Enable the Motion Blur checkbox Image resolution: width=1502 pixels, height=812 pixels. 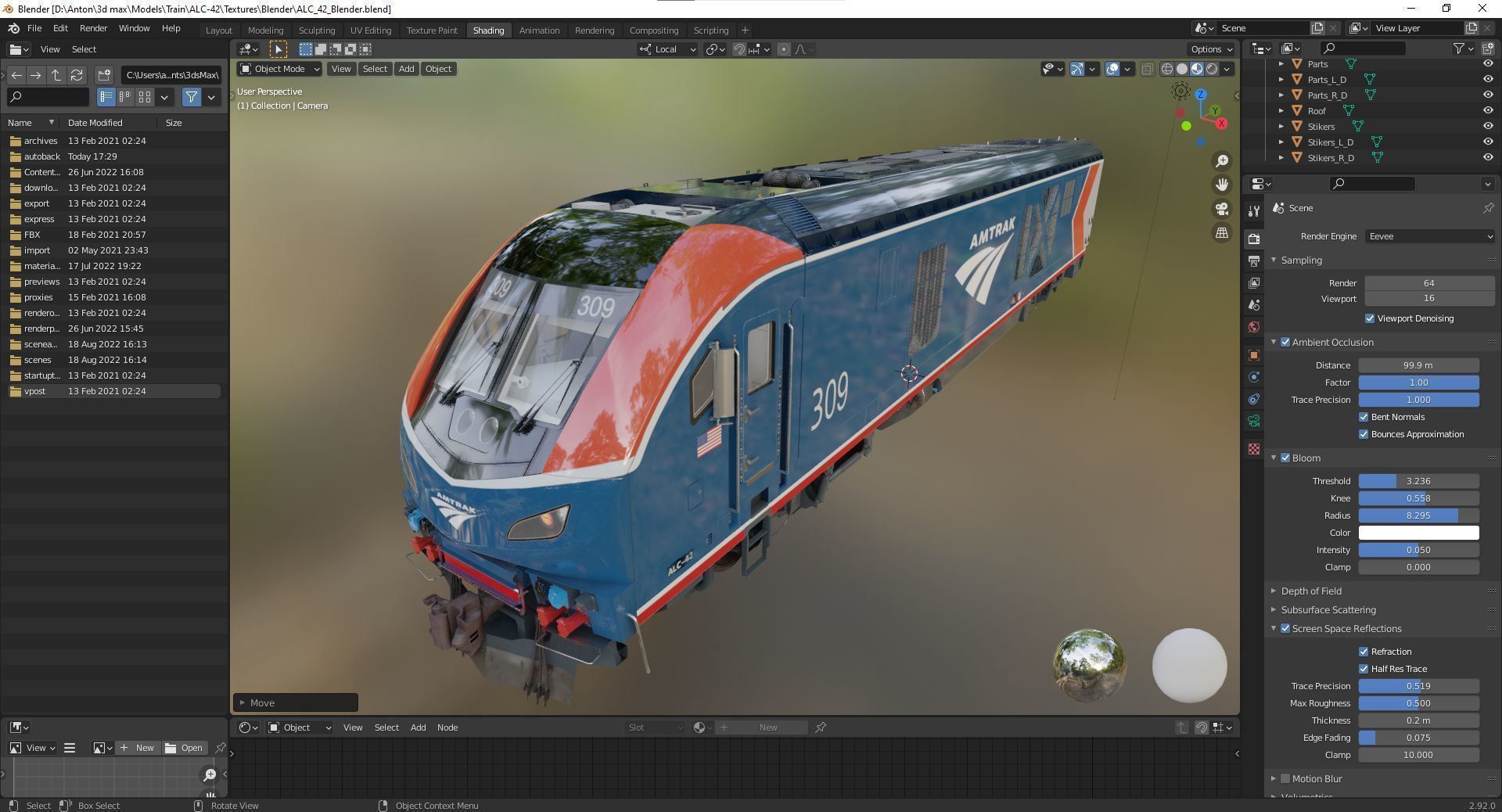[x=1285, y=778]
